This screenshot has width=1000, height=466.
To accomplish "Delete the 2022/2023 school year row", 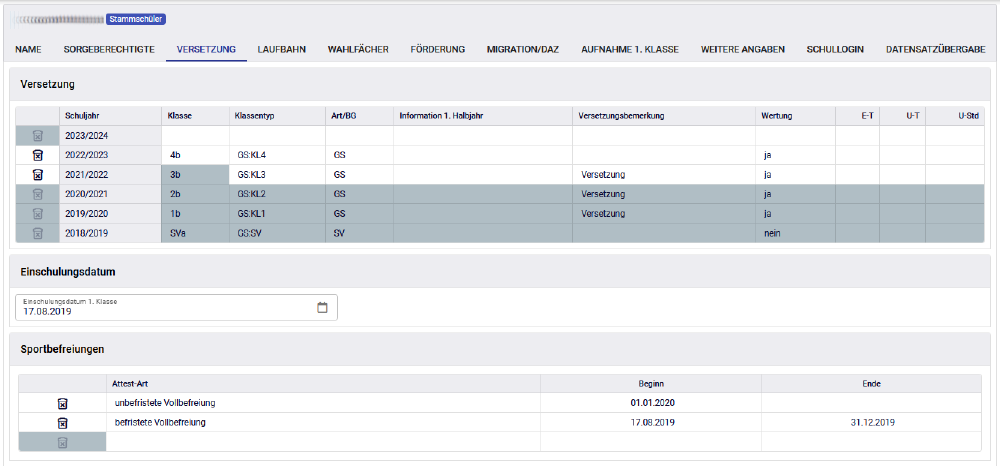I will point(37,155).
